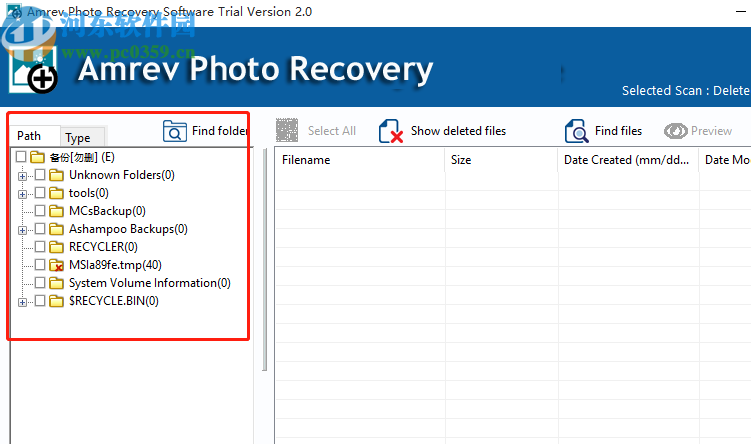Click the drive E folder icon

pyautogui.click(x=37, y=157)
